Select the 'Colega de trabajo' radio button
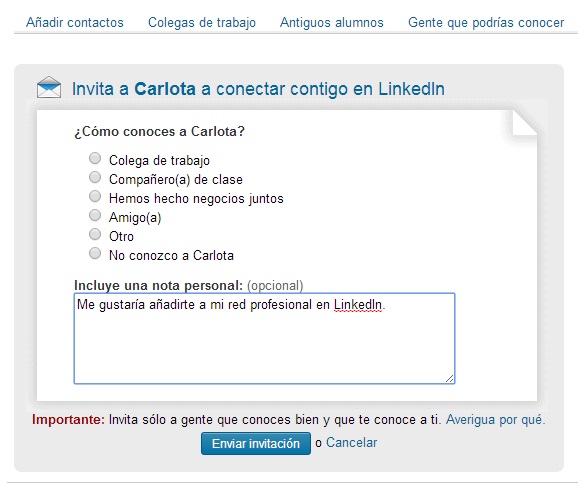 coord(95,159)
